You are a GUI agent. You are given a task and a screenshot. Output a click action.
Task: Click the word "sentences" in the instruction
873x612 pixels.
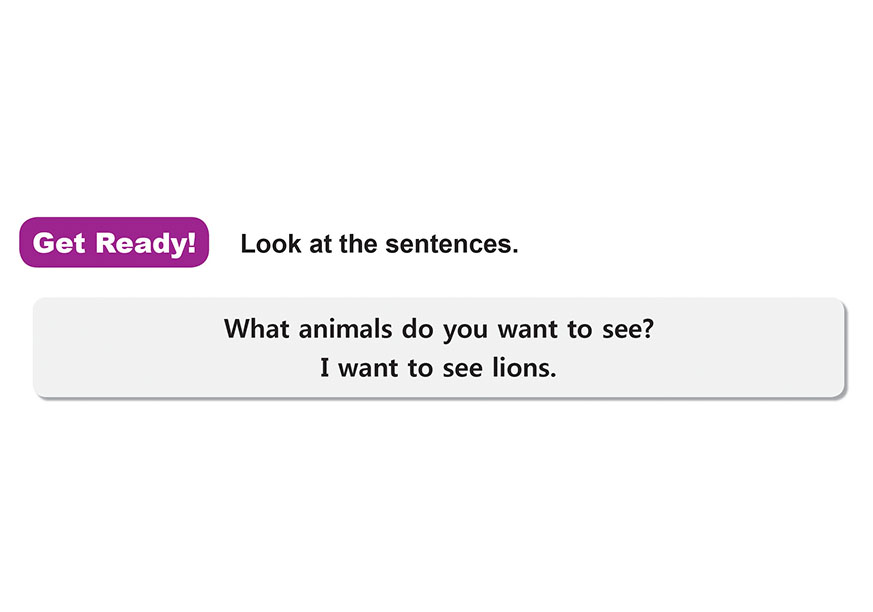point(449,244)
